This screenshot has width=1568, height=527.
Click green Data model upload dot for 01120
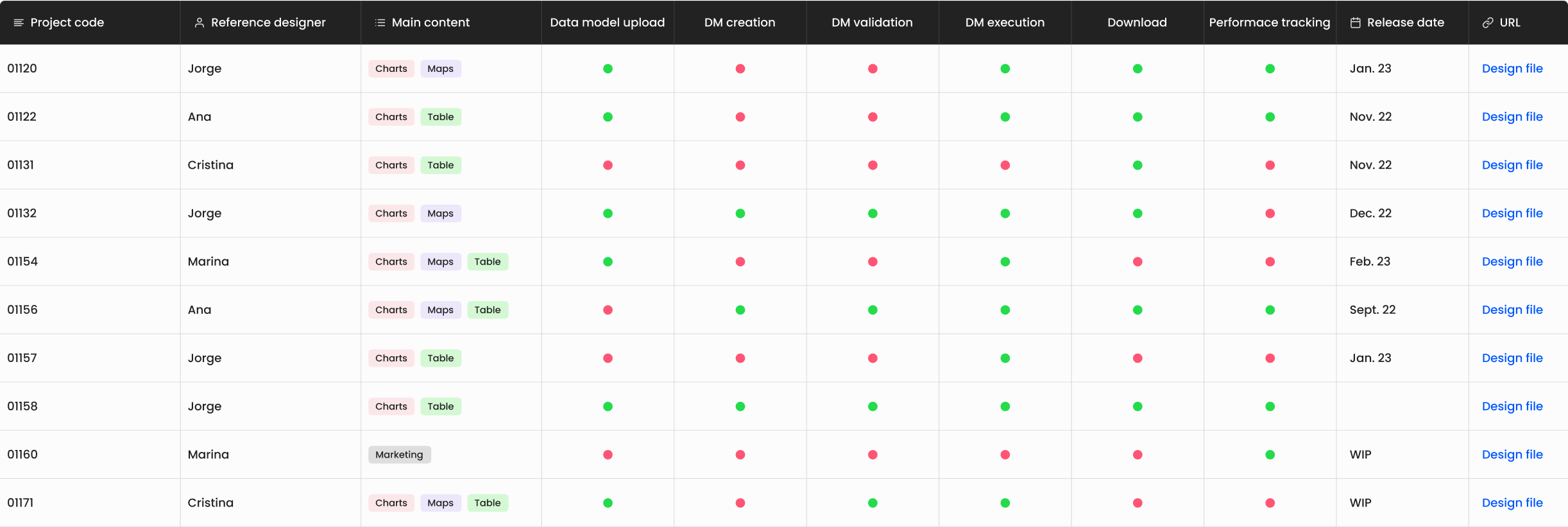[x=608, y=69]
